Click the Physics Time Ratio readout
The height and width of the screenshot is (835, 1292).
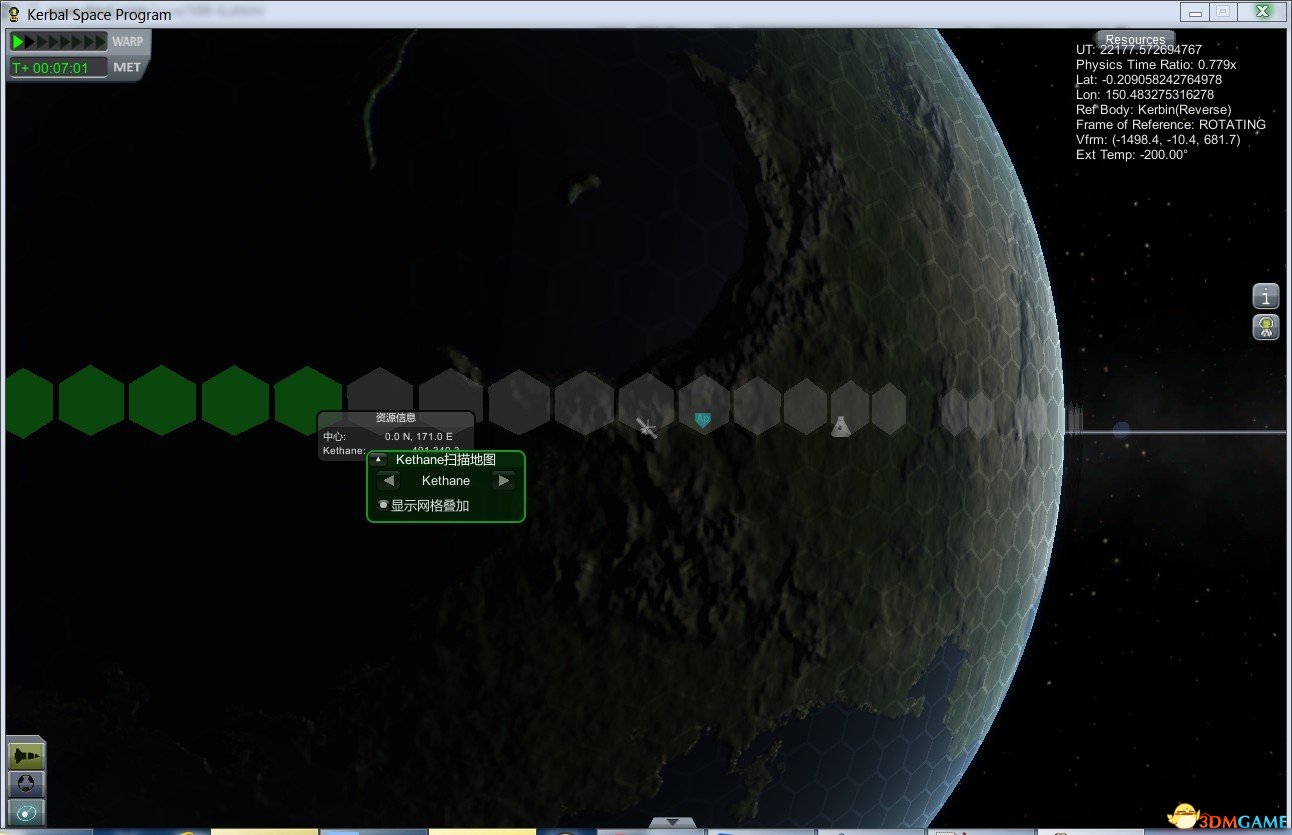pos(1156,65)
